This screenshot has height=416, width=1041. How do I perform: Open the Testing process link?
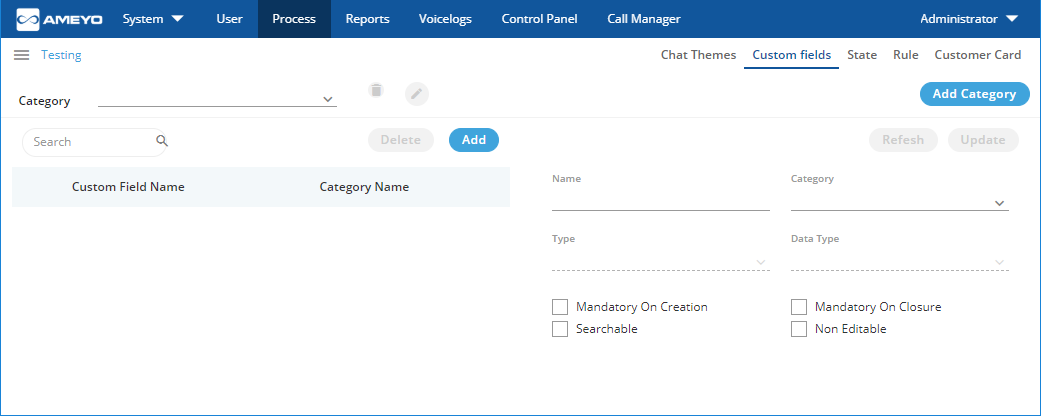point(61,55)
